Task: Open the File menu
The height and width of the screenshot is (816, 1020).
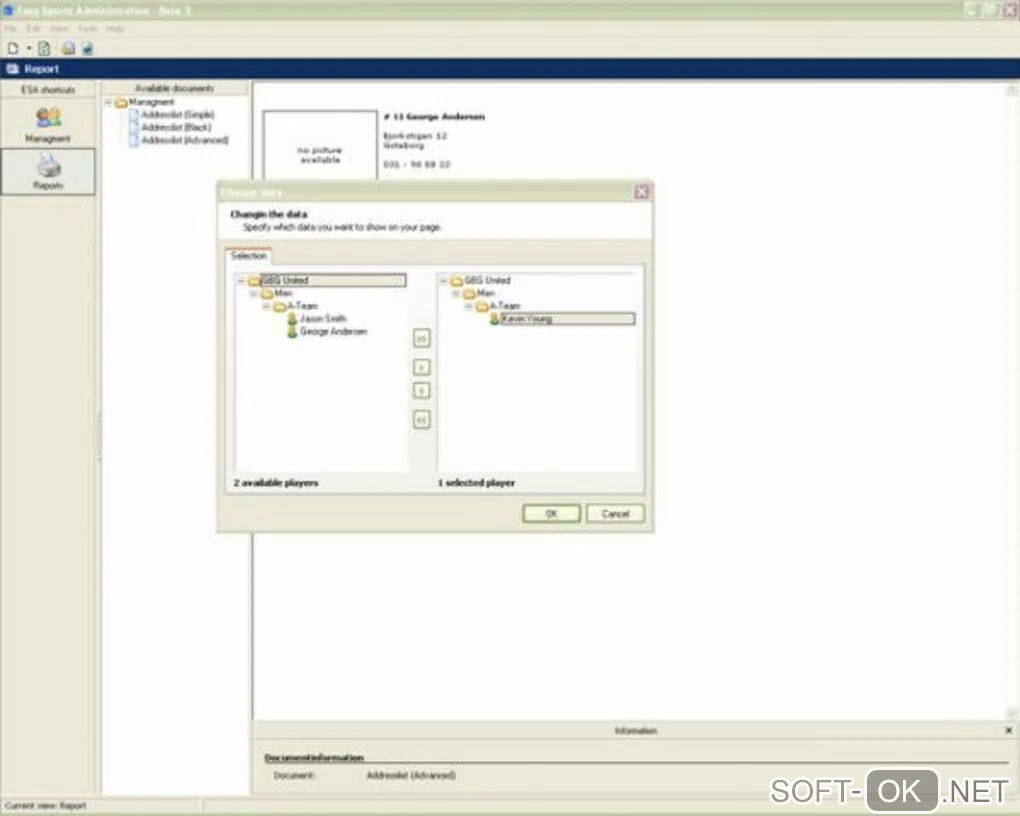Action: (x=10, y=29)
